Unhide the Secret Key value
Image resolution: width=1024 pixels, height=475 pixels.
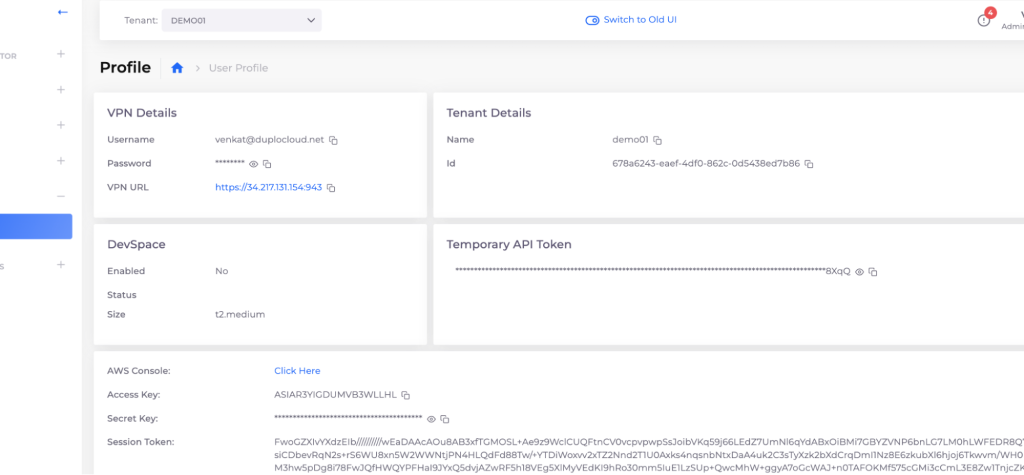[x=431, y=419]
